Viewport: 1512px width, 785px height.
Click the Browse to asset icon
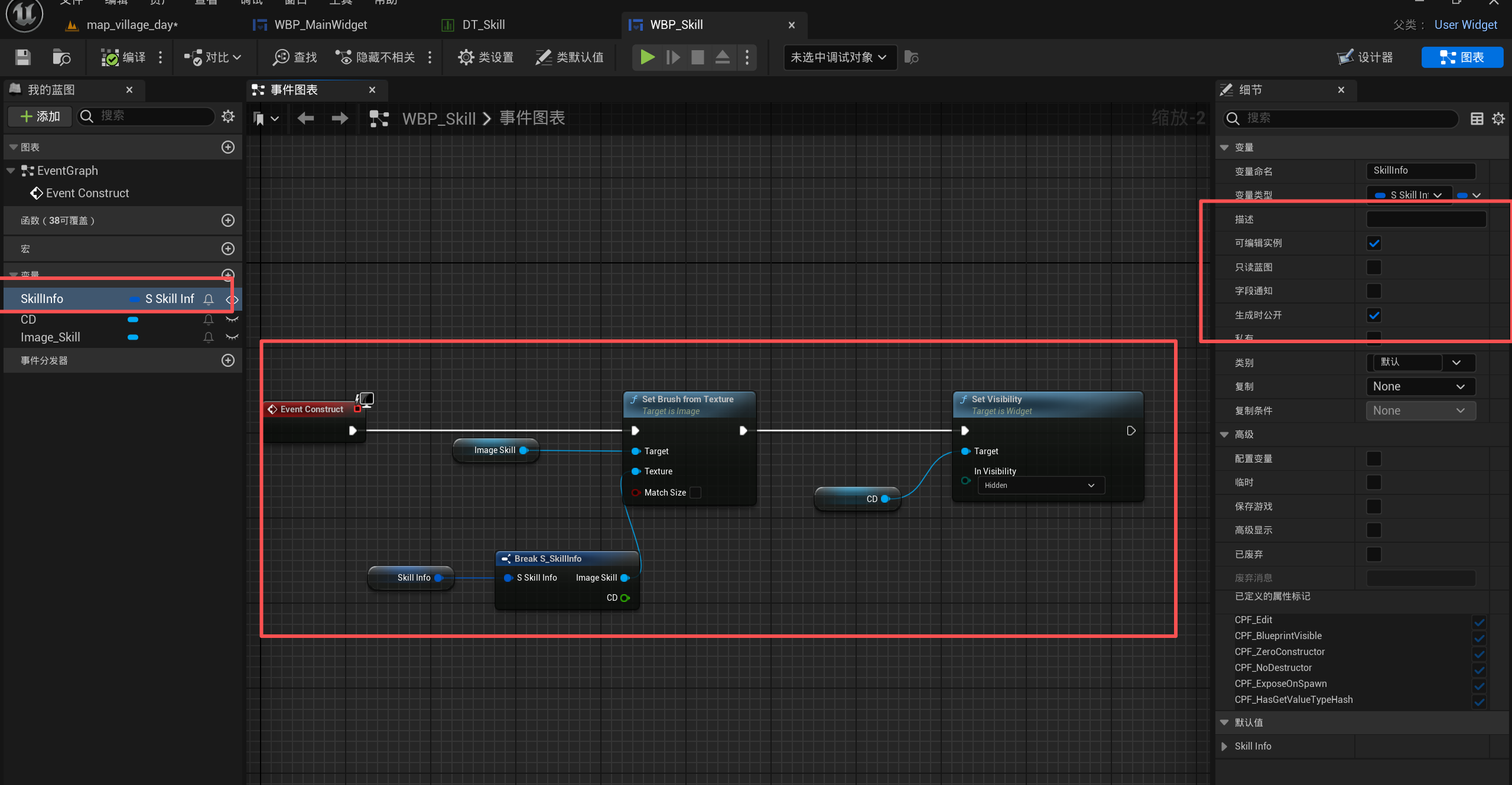[61, 57]
